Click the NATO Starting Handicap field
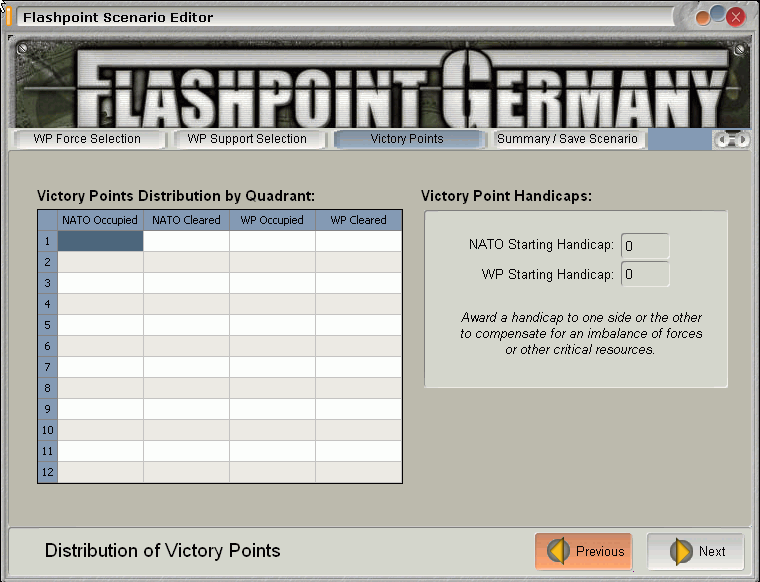Image resolution: width=760 pixels, height=582 pixels. click(645, 246)
